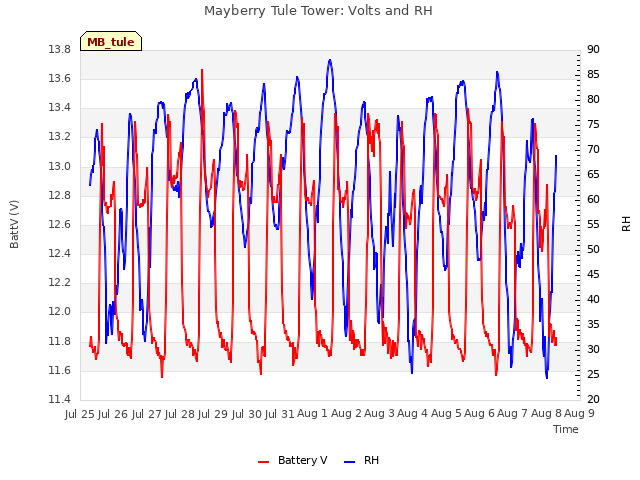Click the 45 RH axis value
640x480 pixels.
click(x=593, y=274)
